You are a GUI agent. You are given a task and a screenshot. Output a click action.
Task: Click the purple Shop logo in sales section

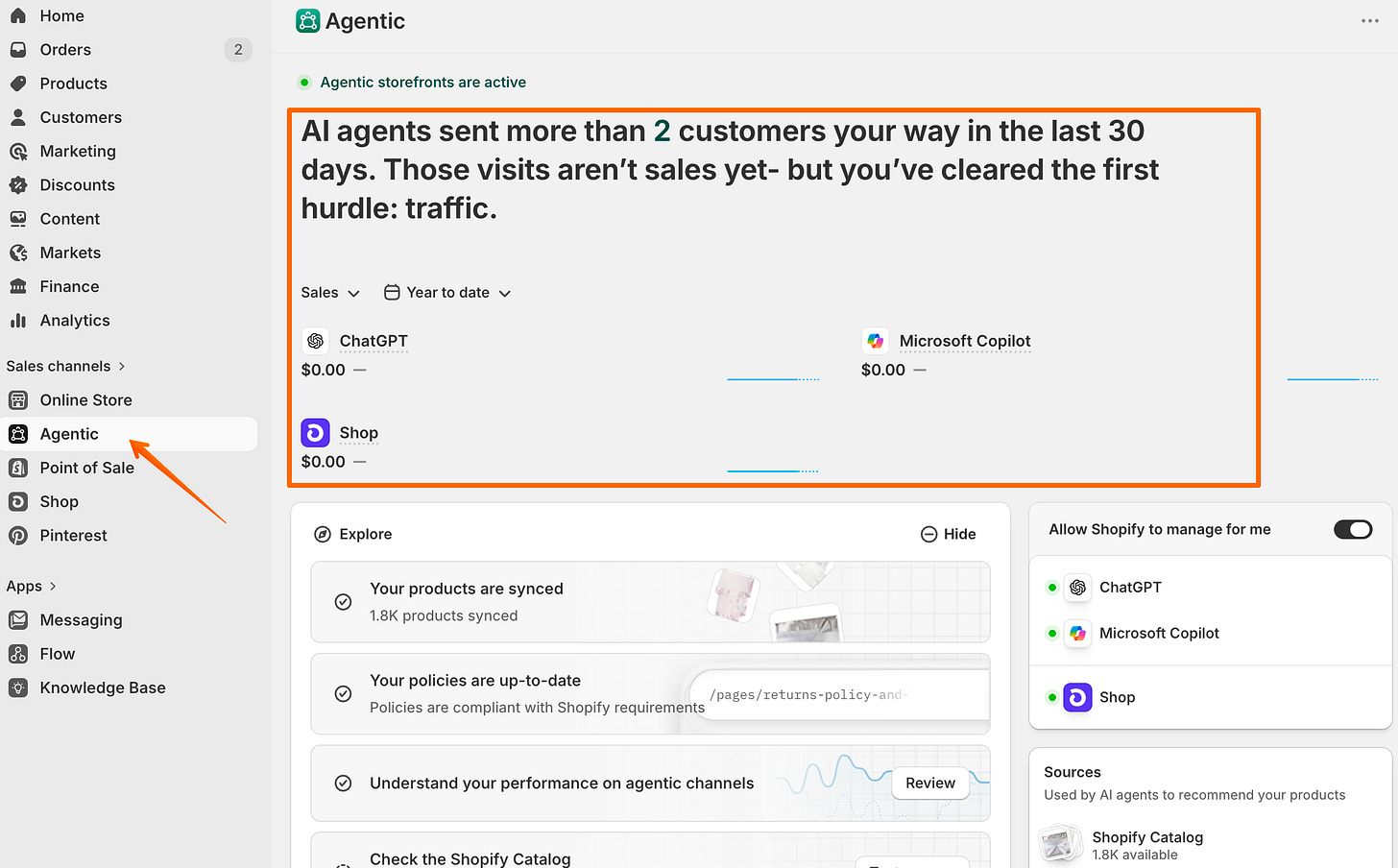[315, 433]
